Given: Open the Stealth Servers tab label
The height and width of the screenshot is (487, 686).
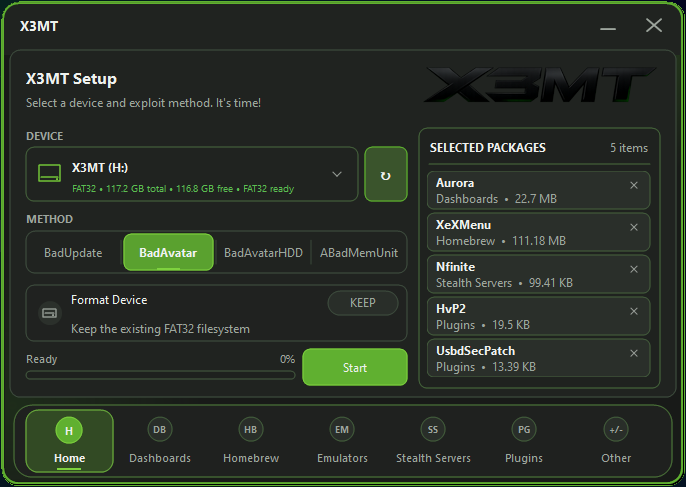Looking at the screenshot, I should click(x=433, y=458).
